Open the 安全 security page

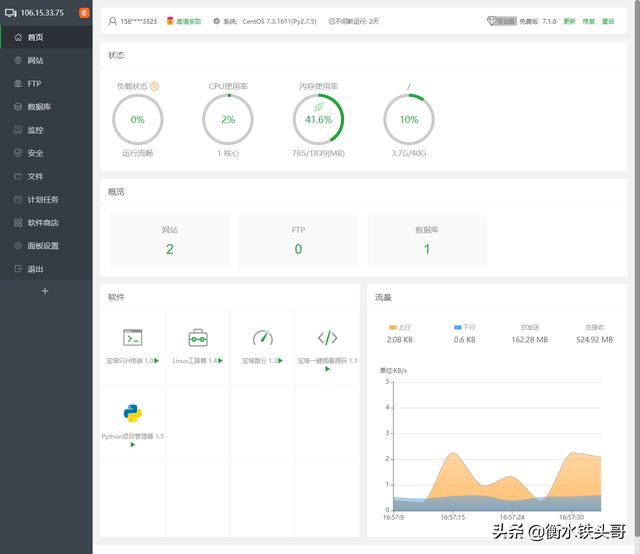coord(46,153)
